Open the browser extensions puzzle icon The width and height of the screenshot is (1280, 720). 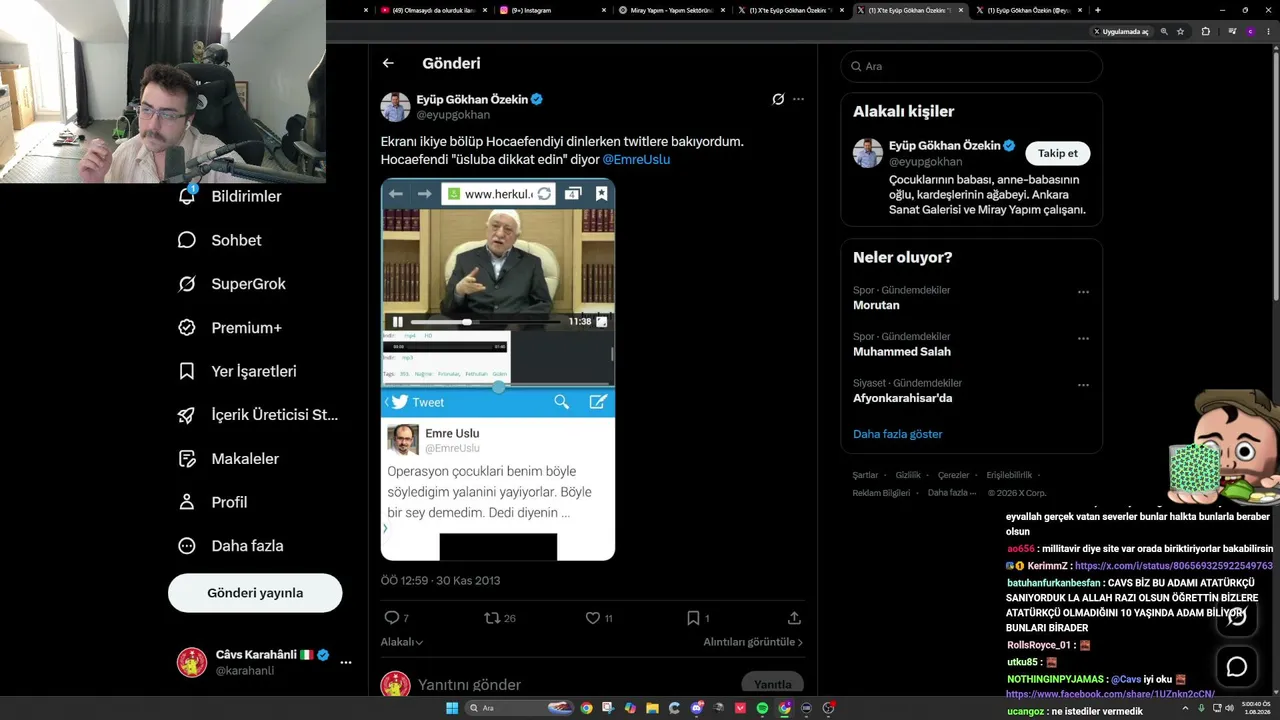pyautogui.click(x=1206, y=32)
